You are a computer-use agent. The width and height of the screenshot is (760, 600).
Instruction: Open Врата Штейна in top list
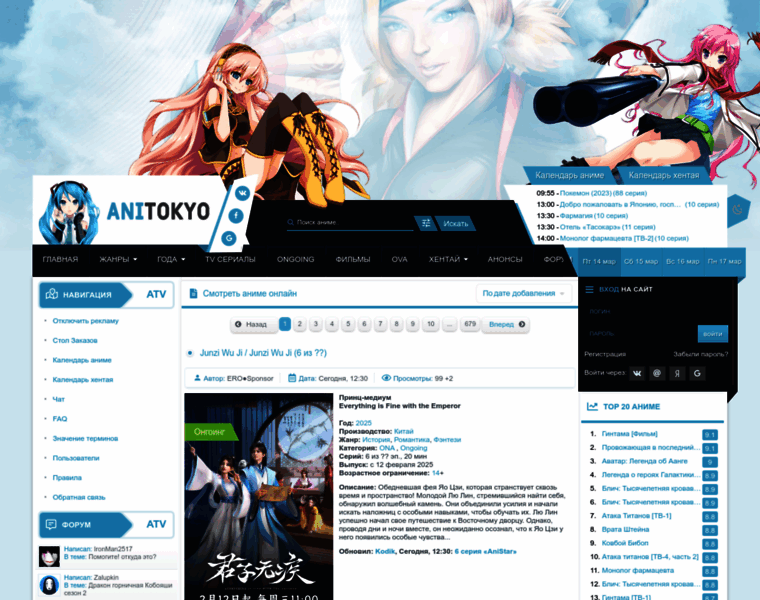click(625, 529)
